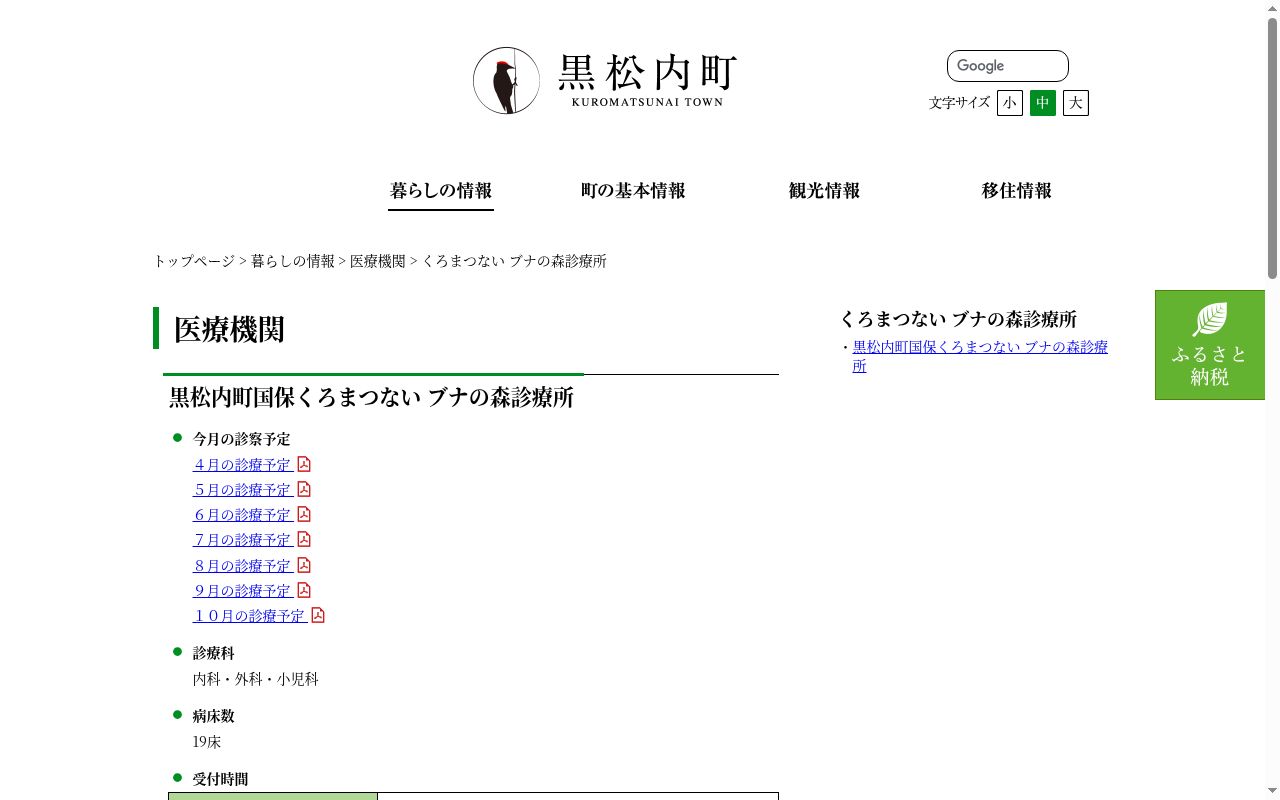This screenshot has height=800, width=1280.
Task: Click the くろまつない ブナの森診療所 sidebar heading
Action: click(958, 319)
